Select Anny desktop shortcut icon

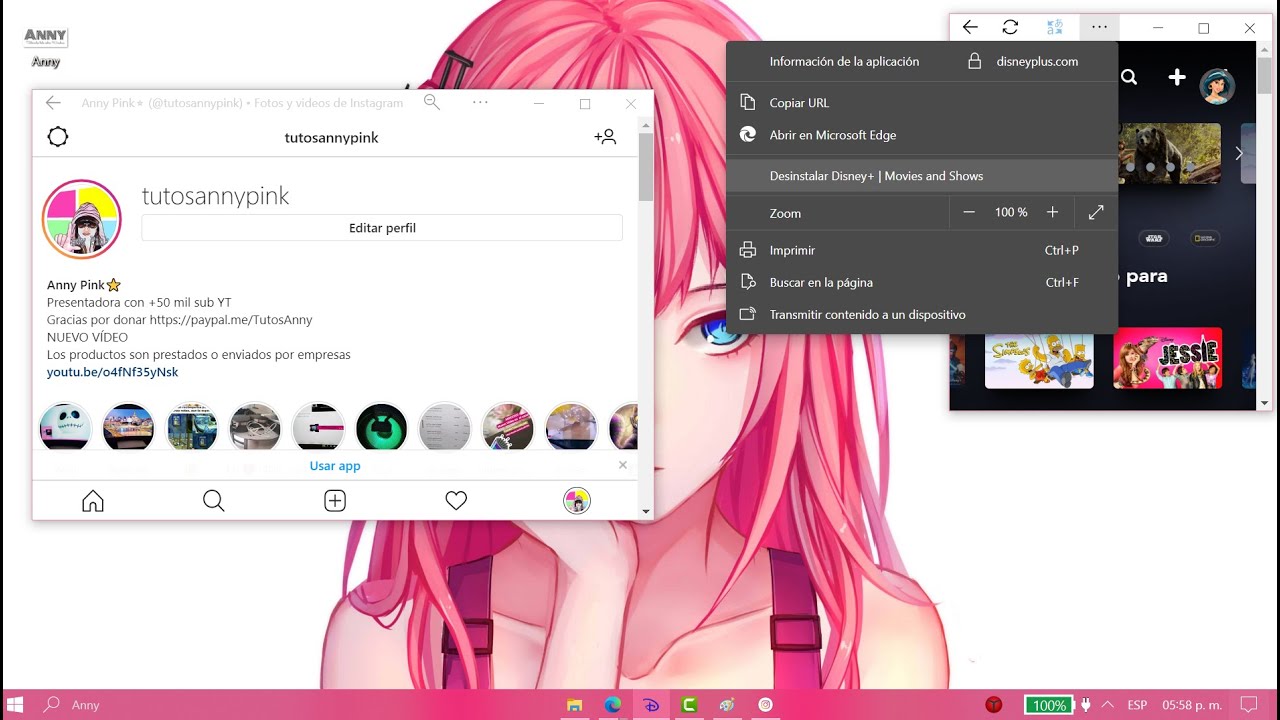[x=46, y=46]
